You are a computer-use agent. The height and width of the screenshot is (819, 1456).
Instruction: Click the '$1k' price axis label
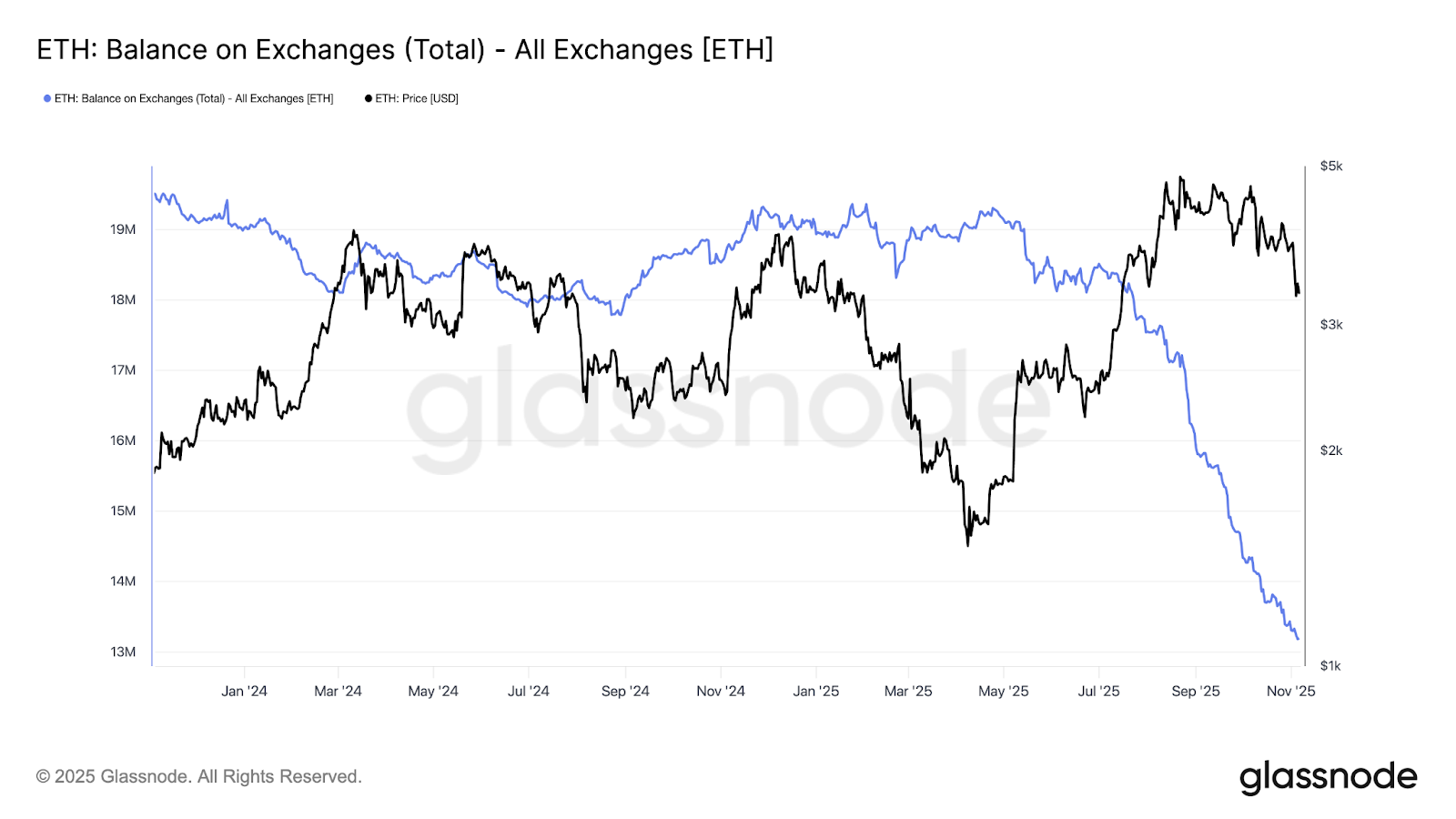(x=1331, y=666)
